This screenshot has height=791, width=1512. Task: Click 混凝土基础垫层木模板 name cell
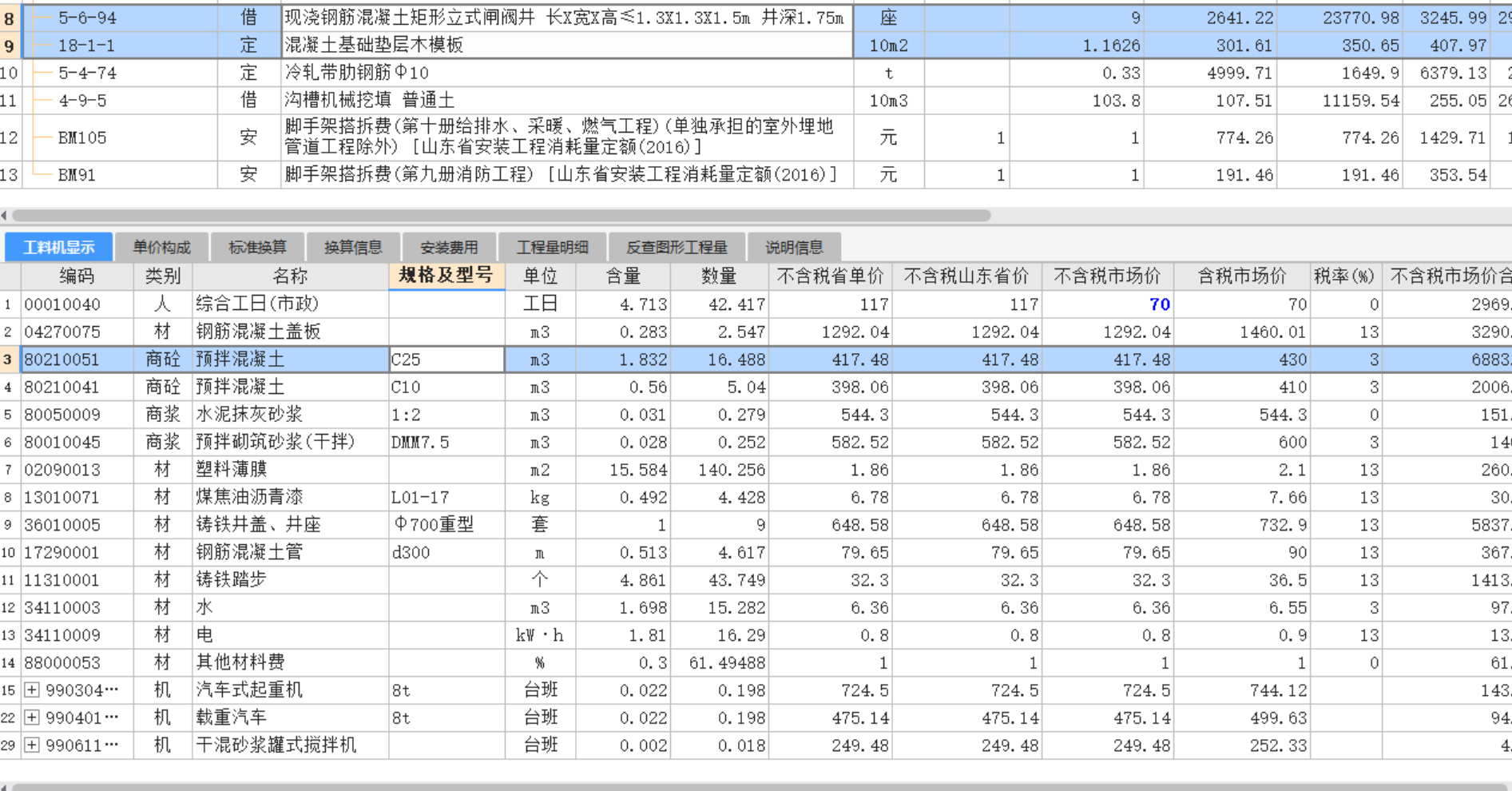(567, 45)
